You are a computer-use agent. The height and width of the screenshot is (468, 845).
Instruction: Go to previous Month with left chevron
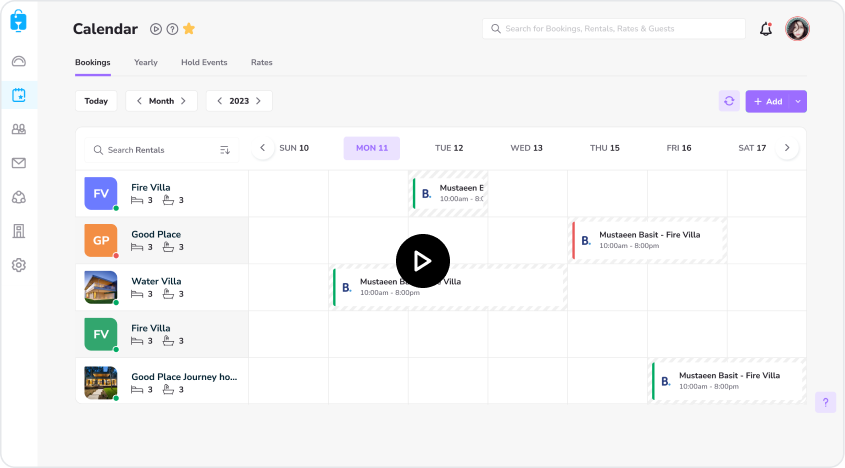[137, 101]
